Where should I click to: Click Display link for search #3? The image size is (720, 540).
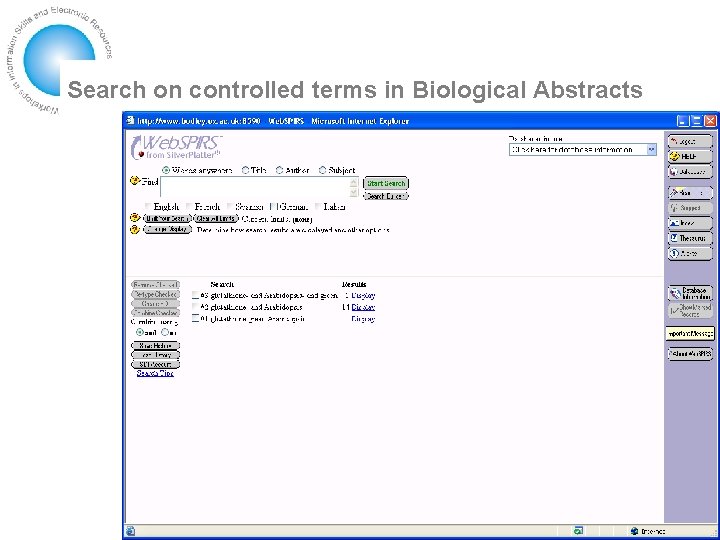(363, 295)
